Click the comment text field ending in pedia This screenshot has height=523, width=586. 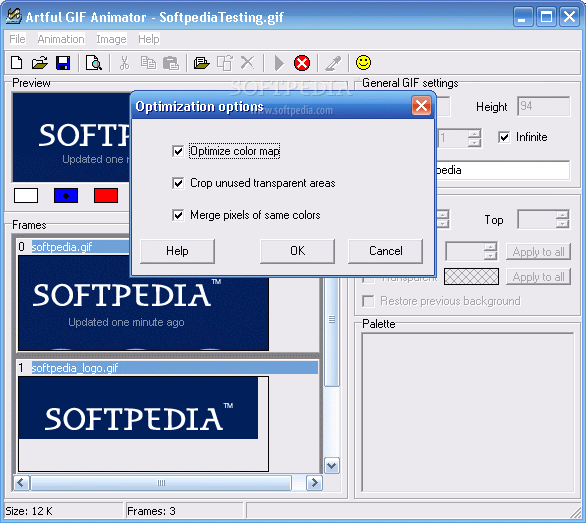coord(503,170)
